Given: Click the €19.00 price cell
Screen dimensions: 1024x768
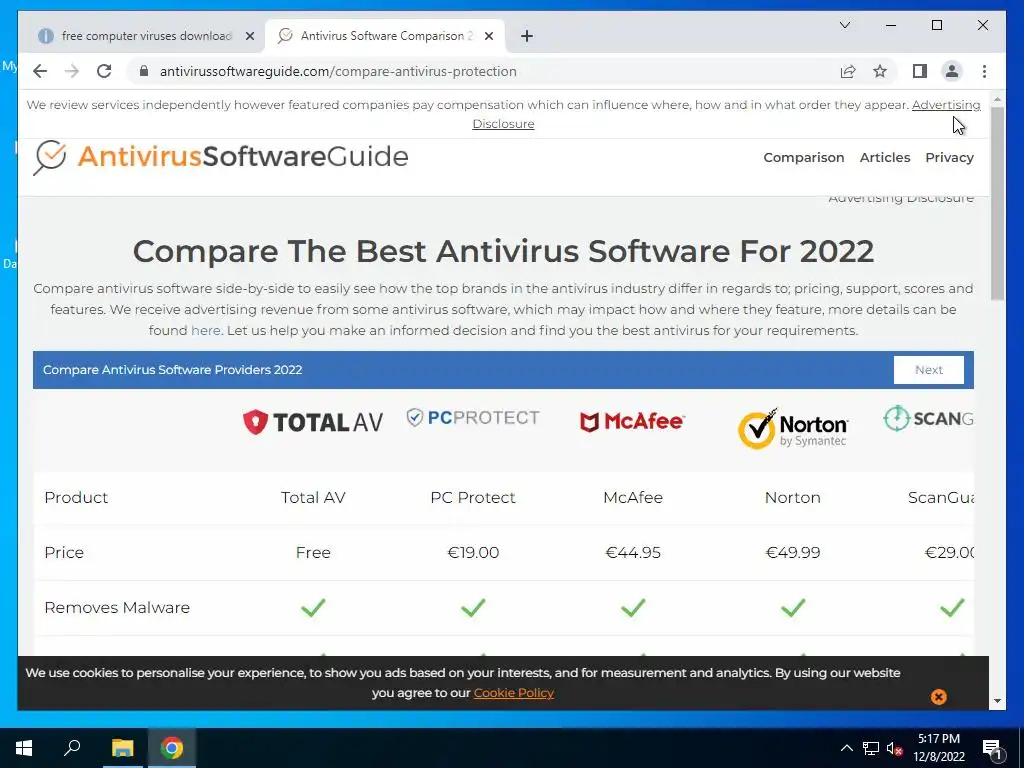Looking at the screenshot, I should pyautogui.click(x=473, y=552).
